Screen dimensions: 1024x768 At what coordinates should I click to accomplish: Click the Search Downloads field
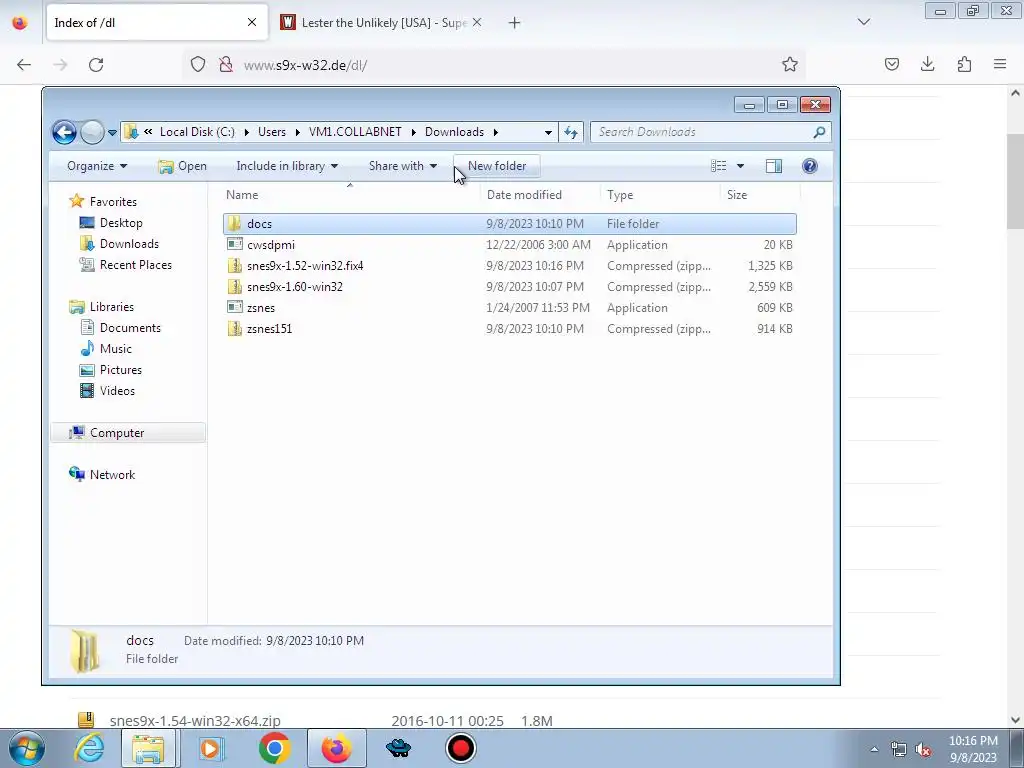711,132
